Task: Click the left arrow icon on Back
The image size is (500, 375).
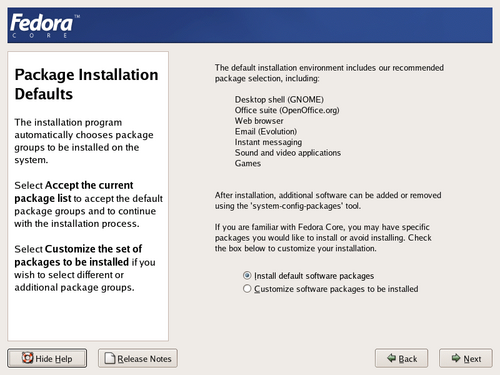Action: (391, 358)
